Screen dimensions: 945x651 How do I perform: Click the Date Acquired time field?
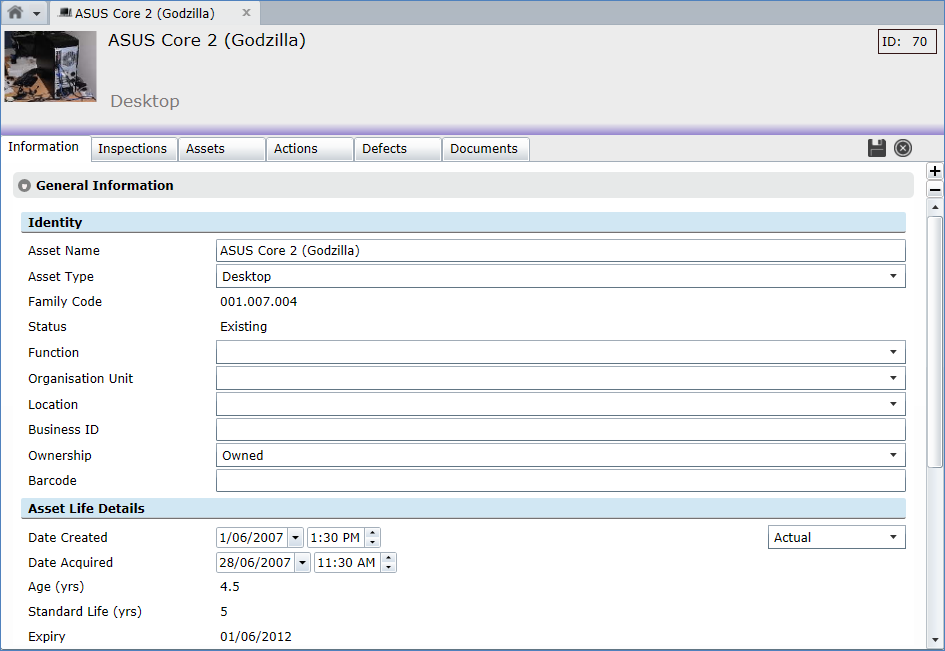347,562
